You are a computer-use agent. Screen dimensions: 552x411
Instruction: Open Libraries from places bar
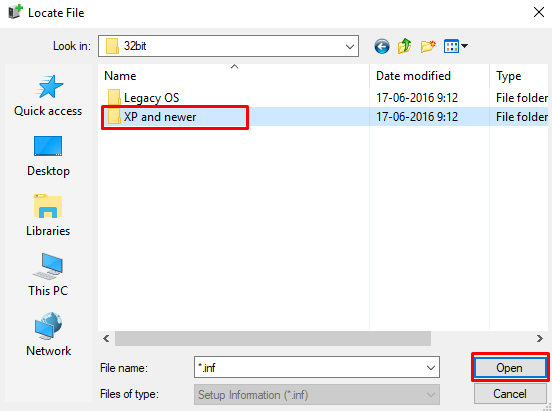pos(48,216)
